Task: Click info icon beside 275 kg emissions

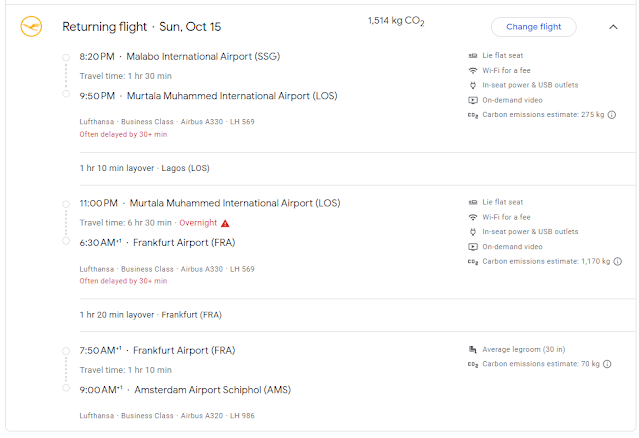Action: pos(610,115)
